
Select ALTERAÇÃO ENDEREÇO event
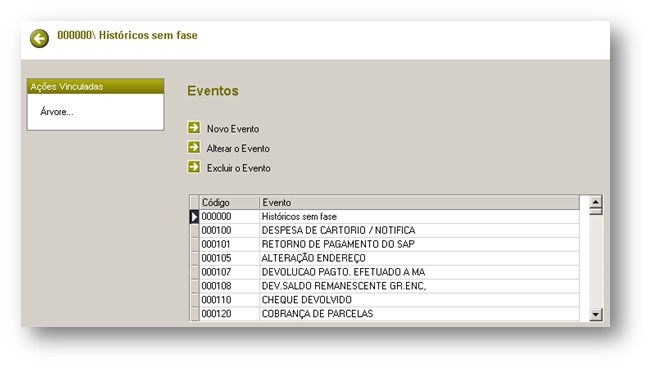[419, 258]
